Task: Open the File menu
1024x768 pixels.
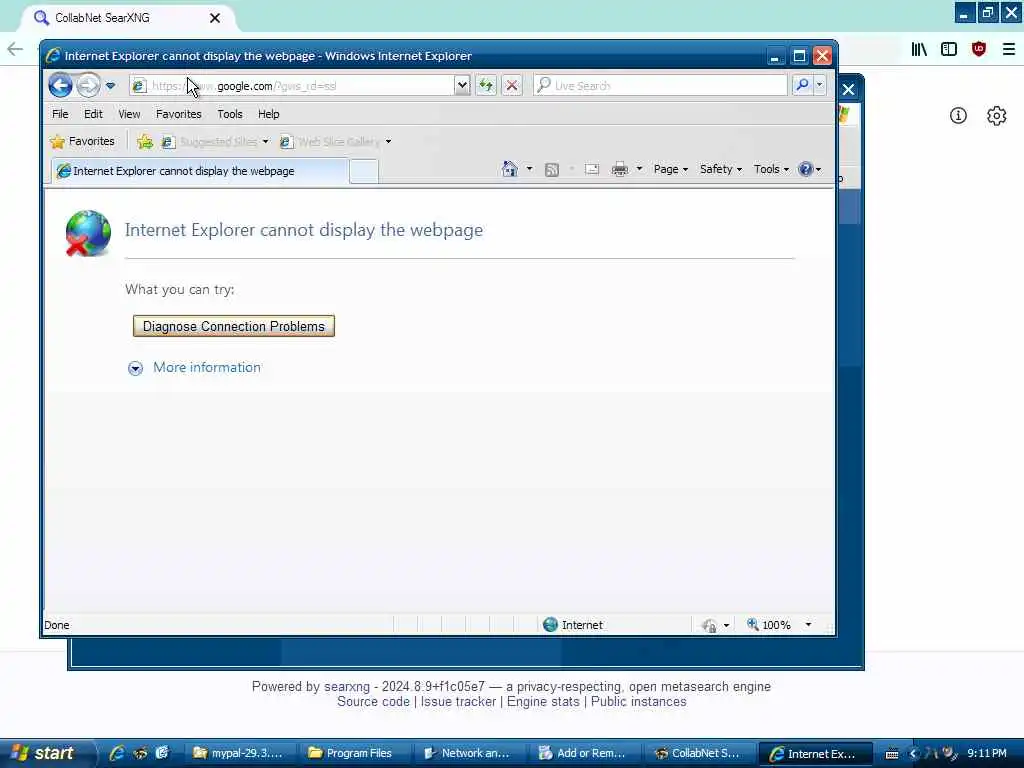Action: [60, 114]
